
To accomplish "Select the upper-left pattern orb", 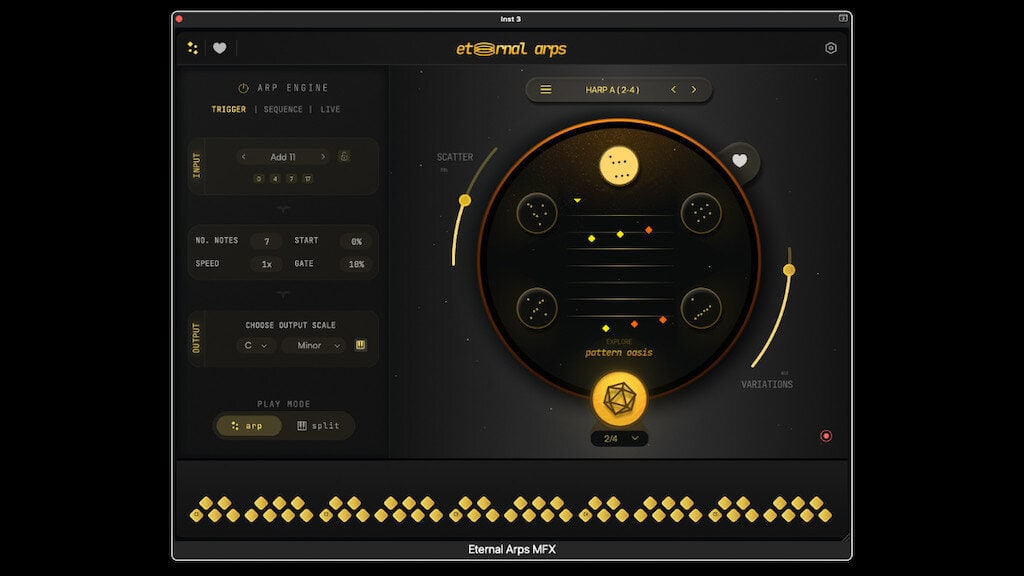I will (537, 212).
